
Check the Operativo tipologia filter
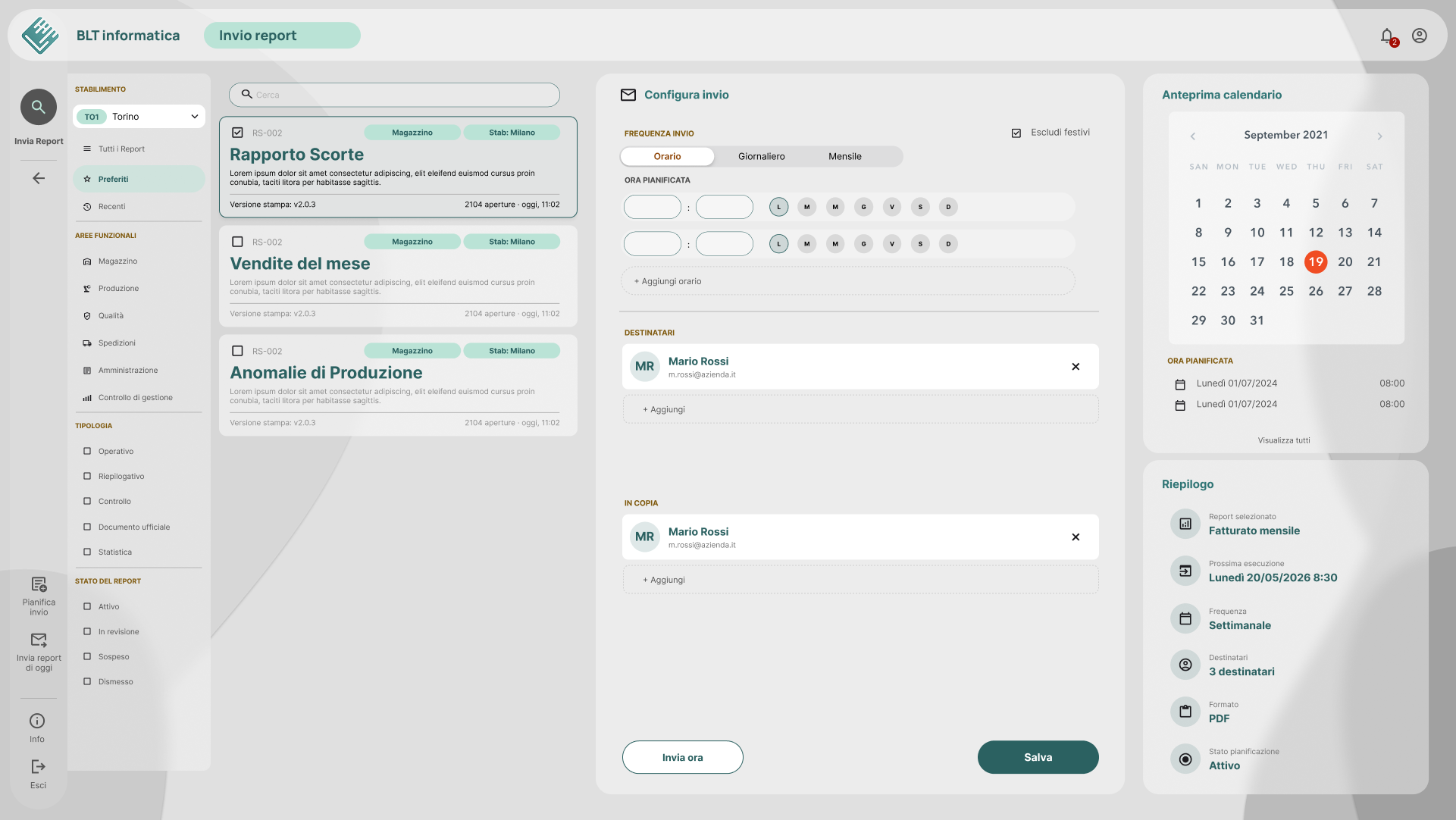[87, 452]
